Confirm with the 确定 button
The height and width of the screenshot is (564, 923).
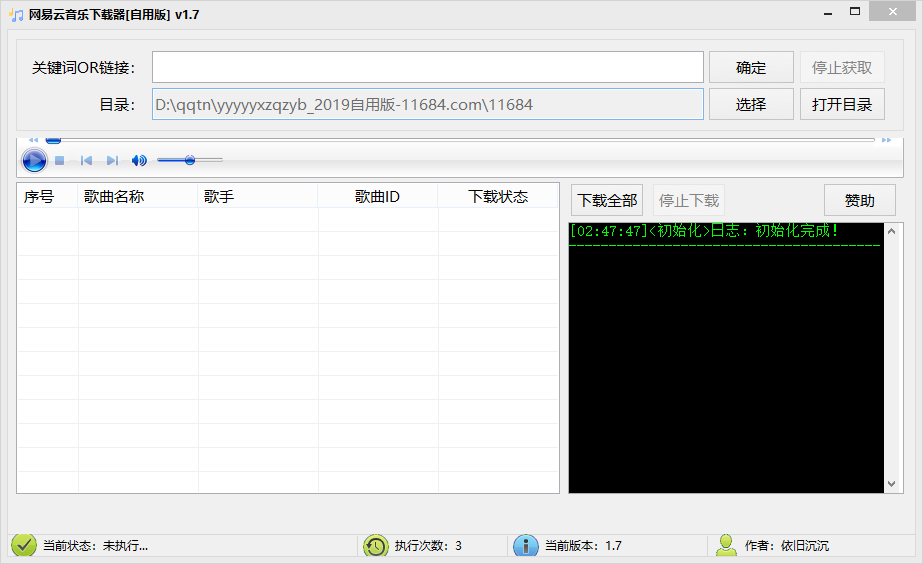point(751,68)
